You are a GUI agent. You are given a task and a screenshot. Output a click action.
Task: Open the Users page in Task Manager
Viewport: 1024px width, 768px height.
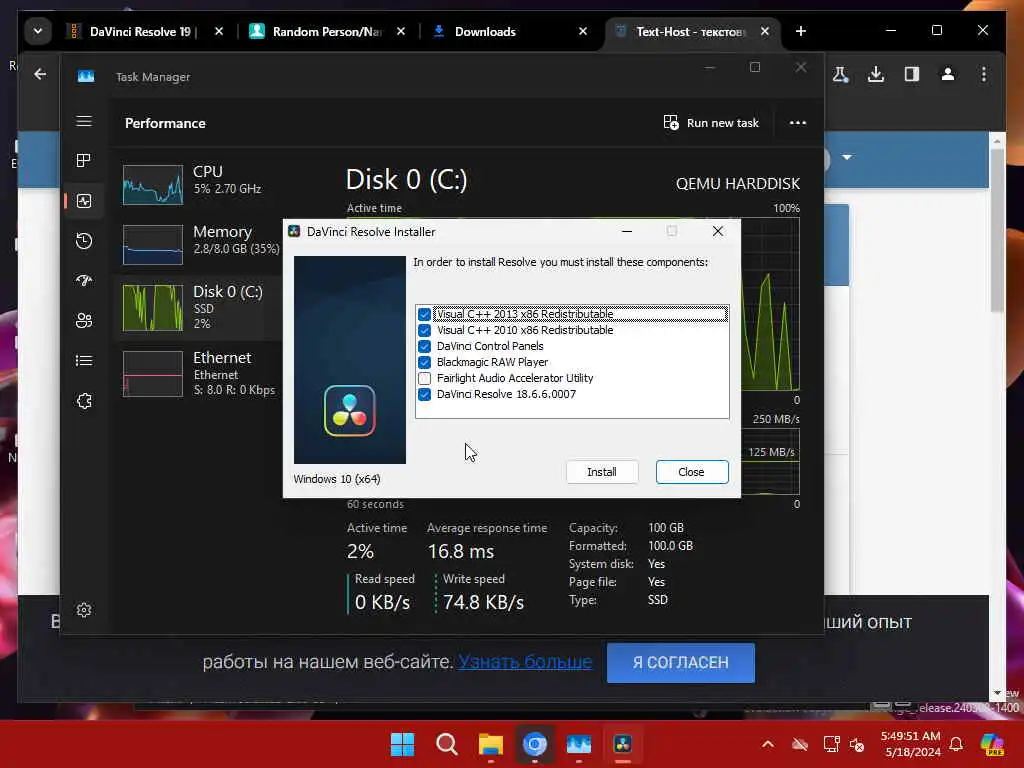pyautogui.click(x=84, y=321)
